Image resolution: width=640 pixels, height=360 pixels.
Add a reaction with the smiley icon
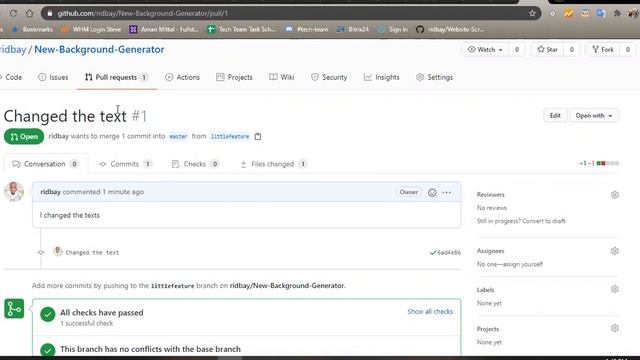[x=432, y=192]
